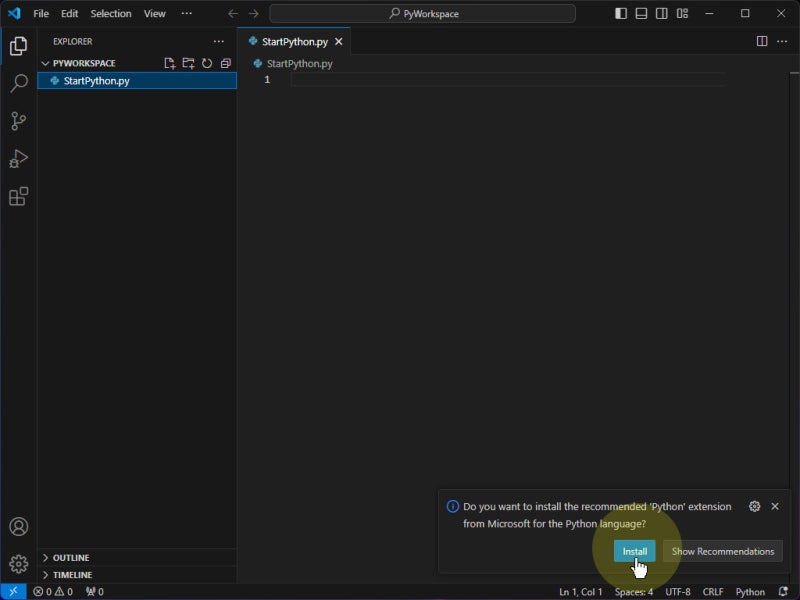Image resolution: width=800 pixels, height=600 pixels.
Task: Expand the OUTLINE section
Action: point(71,558)
